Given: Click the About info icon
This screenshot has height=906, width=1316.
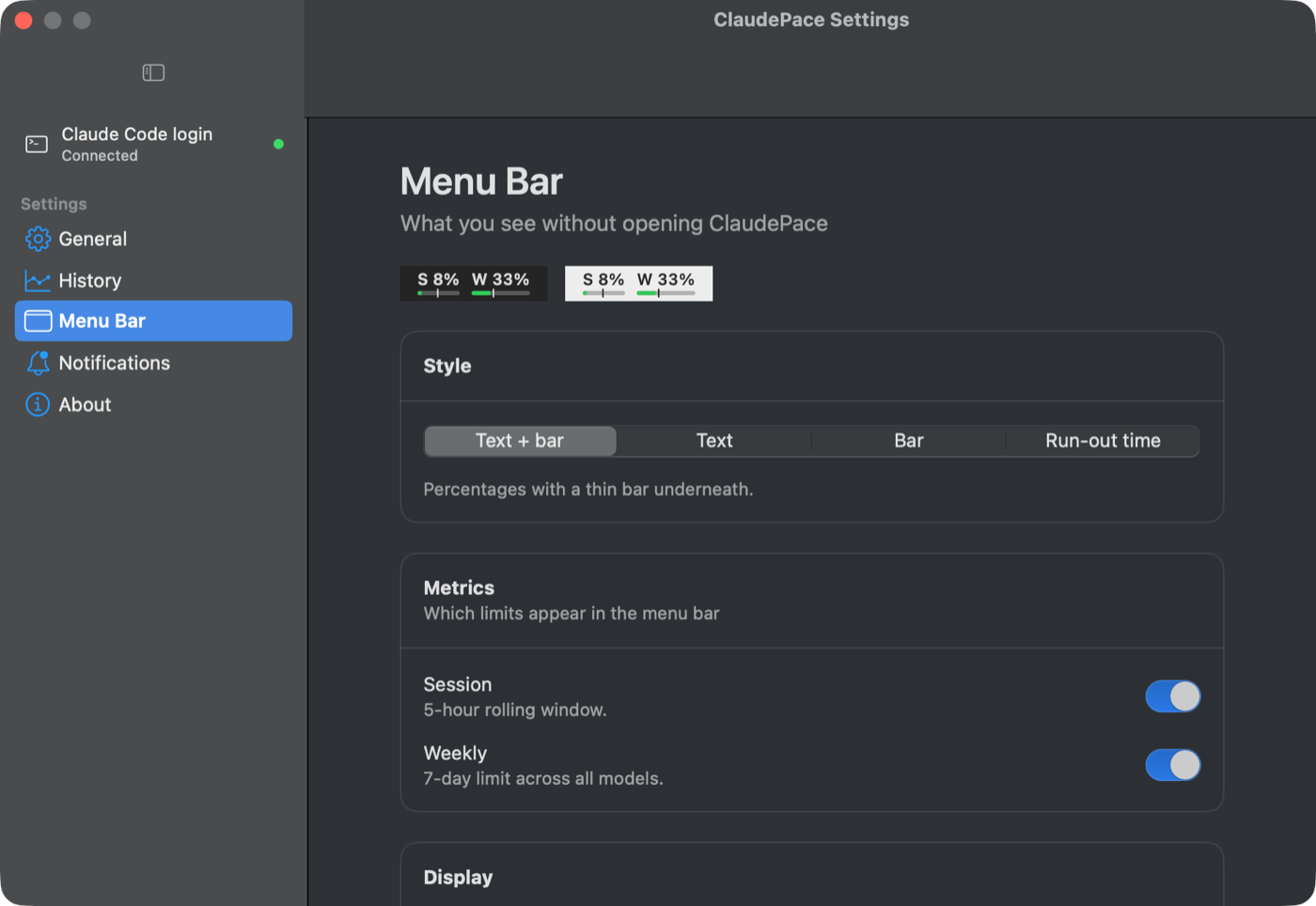Looking at the screenshot, I should (x=38, y=404).
